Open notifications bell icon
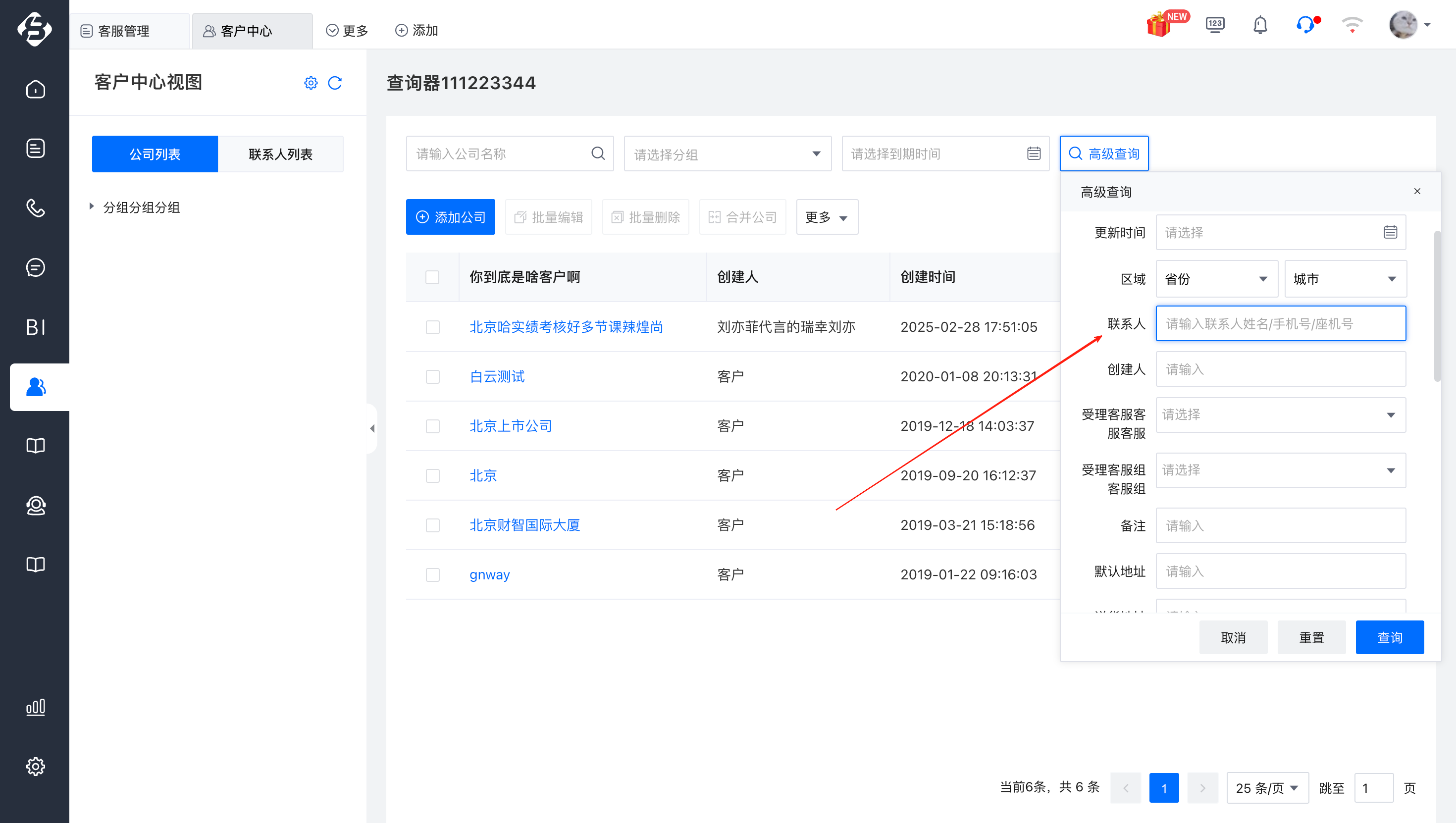Screen dimensions: 1456x823 [1260, 25]
